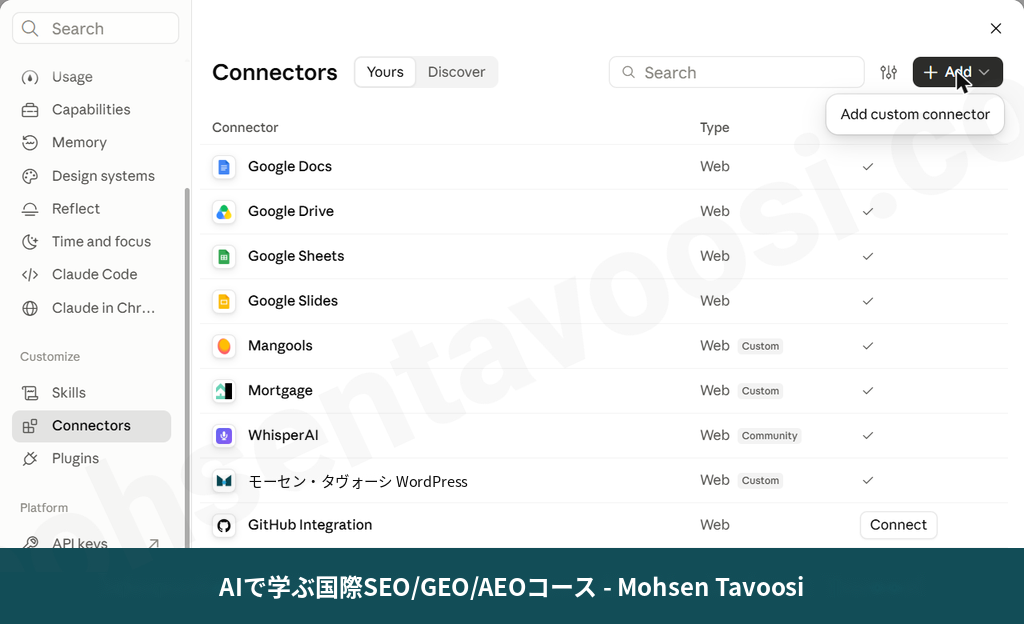Select the Google Sheets connector name
Image resolution: width=1024 pixels, height=624 pixels.
coord(296,257)
